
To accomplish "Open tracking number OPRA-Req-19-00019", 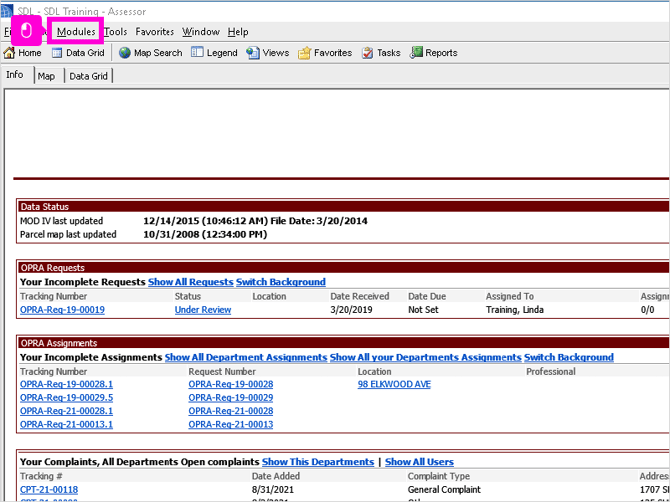I will (62, 310).
